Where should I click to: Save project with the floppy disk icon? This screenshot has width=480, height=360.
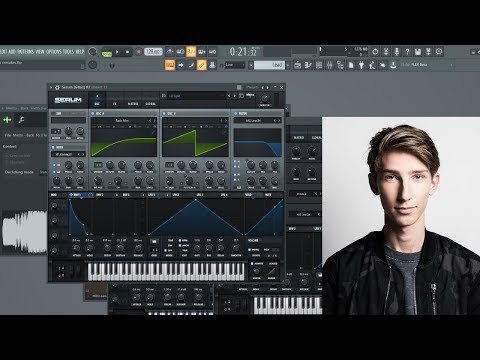point(418,52)
